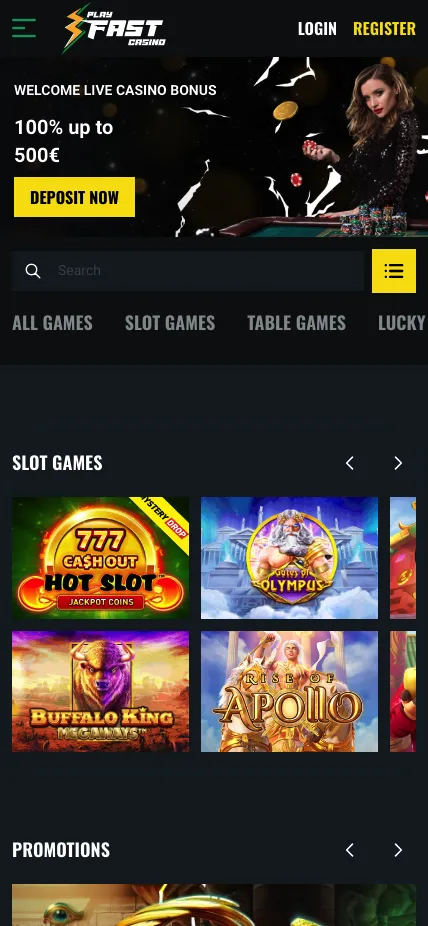This screenshot has width=428, height=926.
Task: Click the Deposit Now button
Action: 74,197
